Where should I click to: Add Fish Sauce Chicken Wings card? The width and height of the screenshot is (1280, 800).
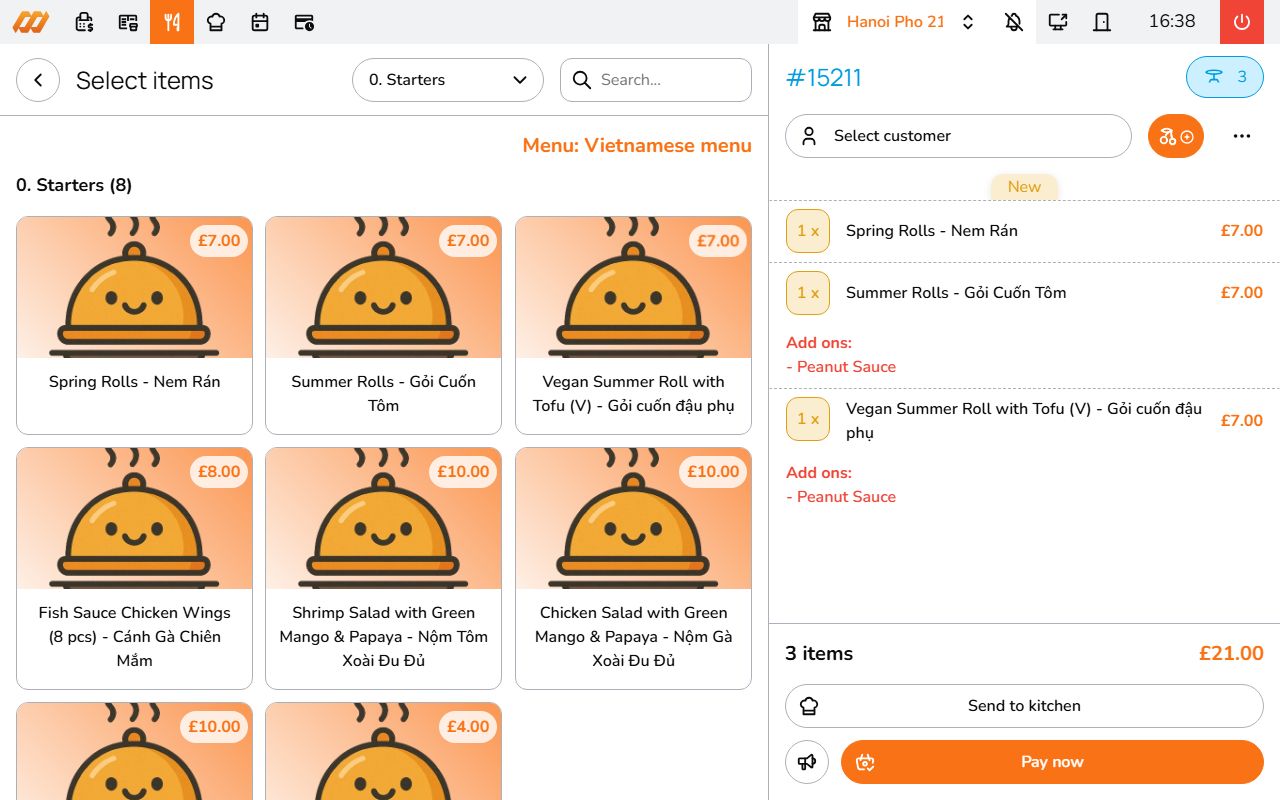pos(134,568)
